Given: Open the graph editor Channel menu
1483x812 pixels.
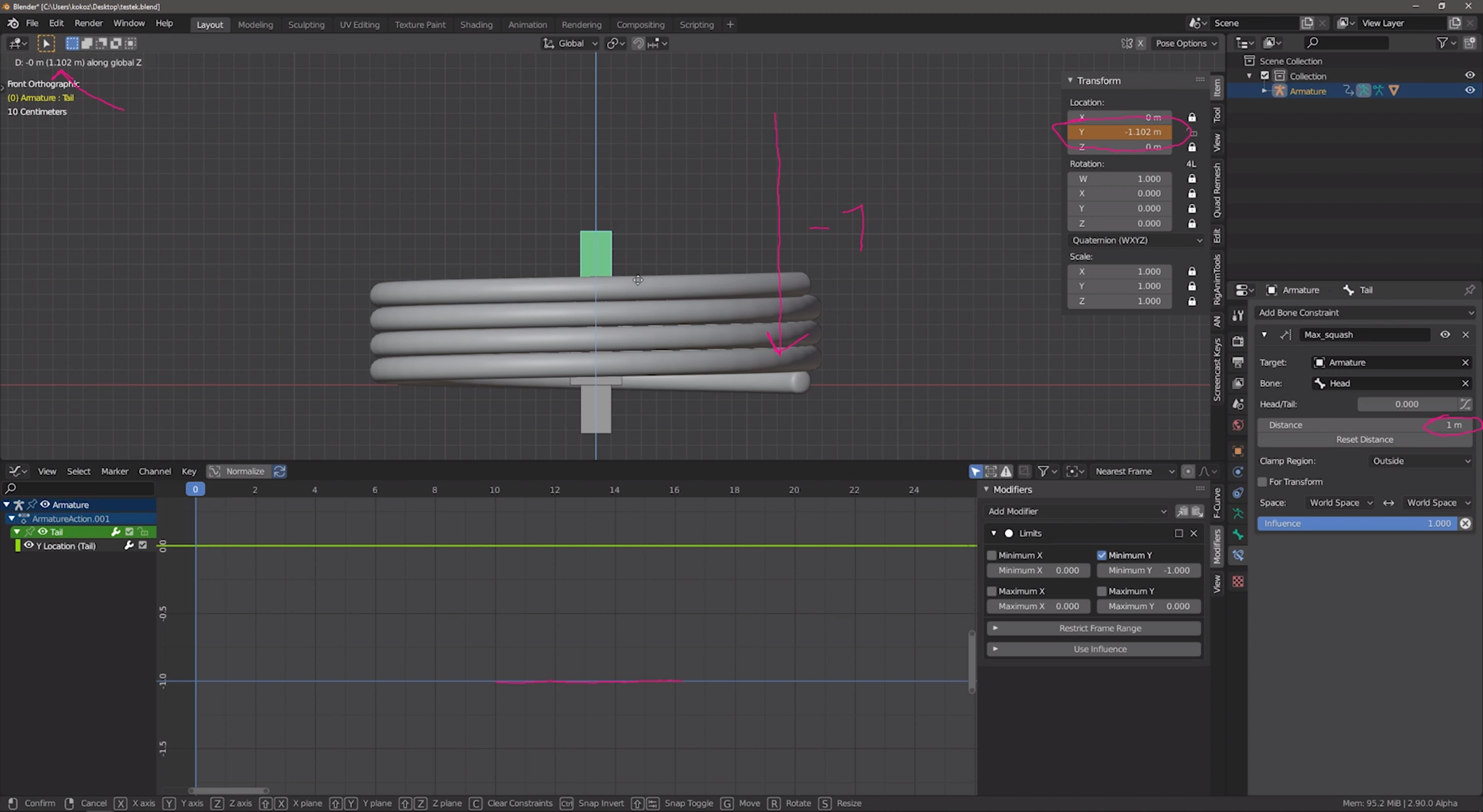Looking at the screenshot, I should [x=155, y=471].
